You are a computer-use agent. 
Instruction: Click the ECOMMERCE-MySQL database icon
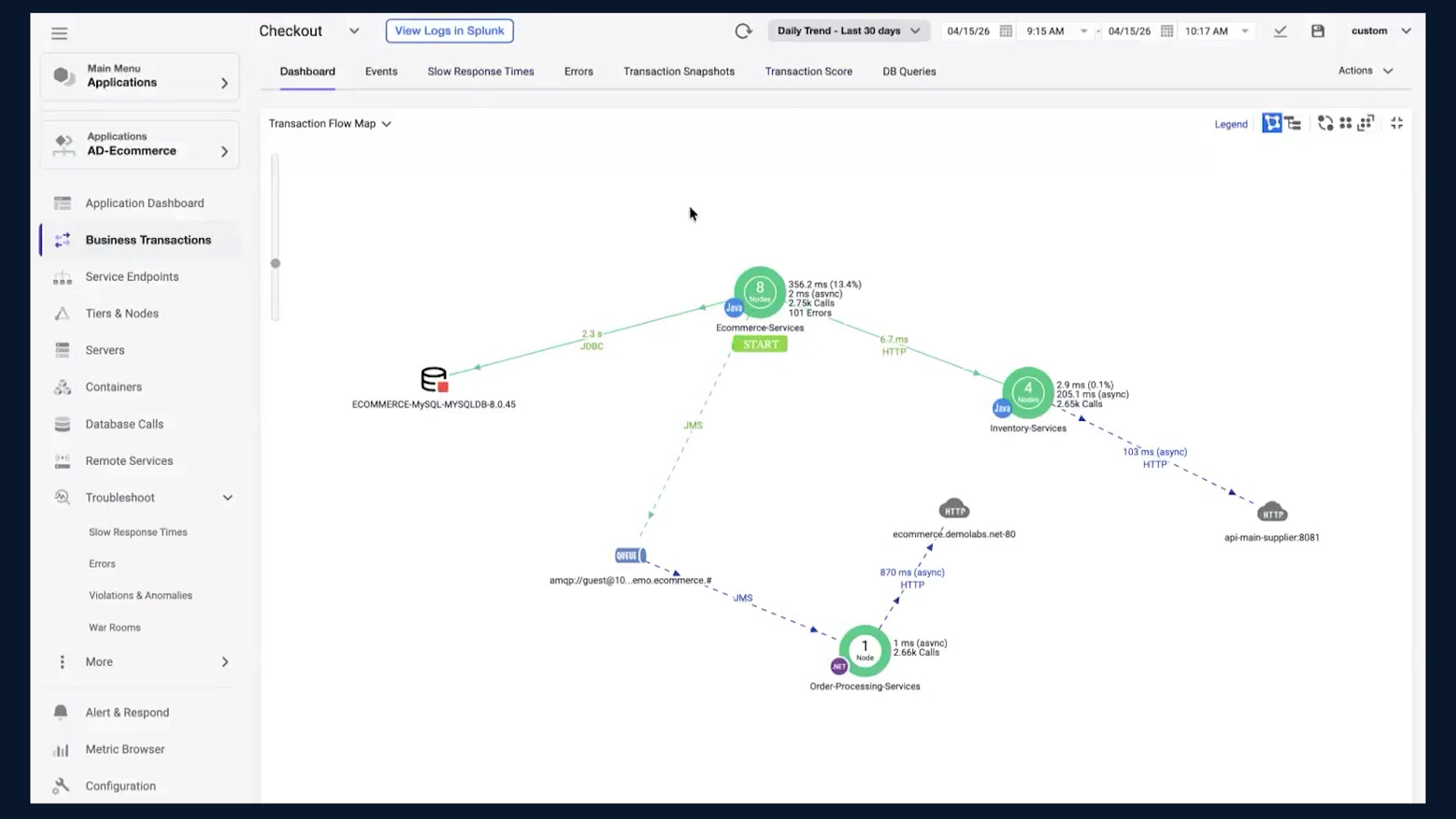[435, 379]
